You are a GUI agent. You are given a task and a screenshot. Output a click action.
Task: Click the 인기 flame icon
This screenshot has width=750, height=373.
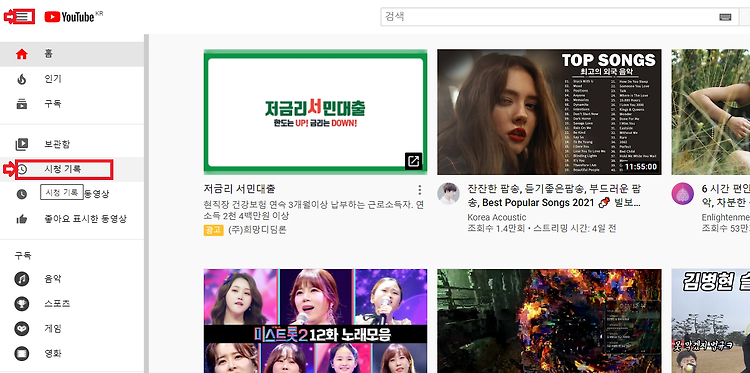(22, 79)
